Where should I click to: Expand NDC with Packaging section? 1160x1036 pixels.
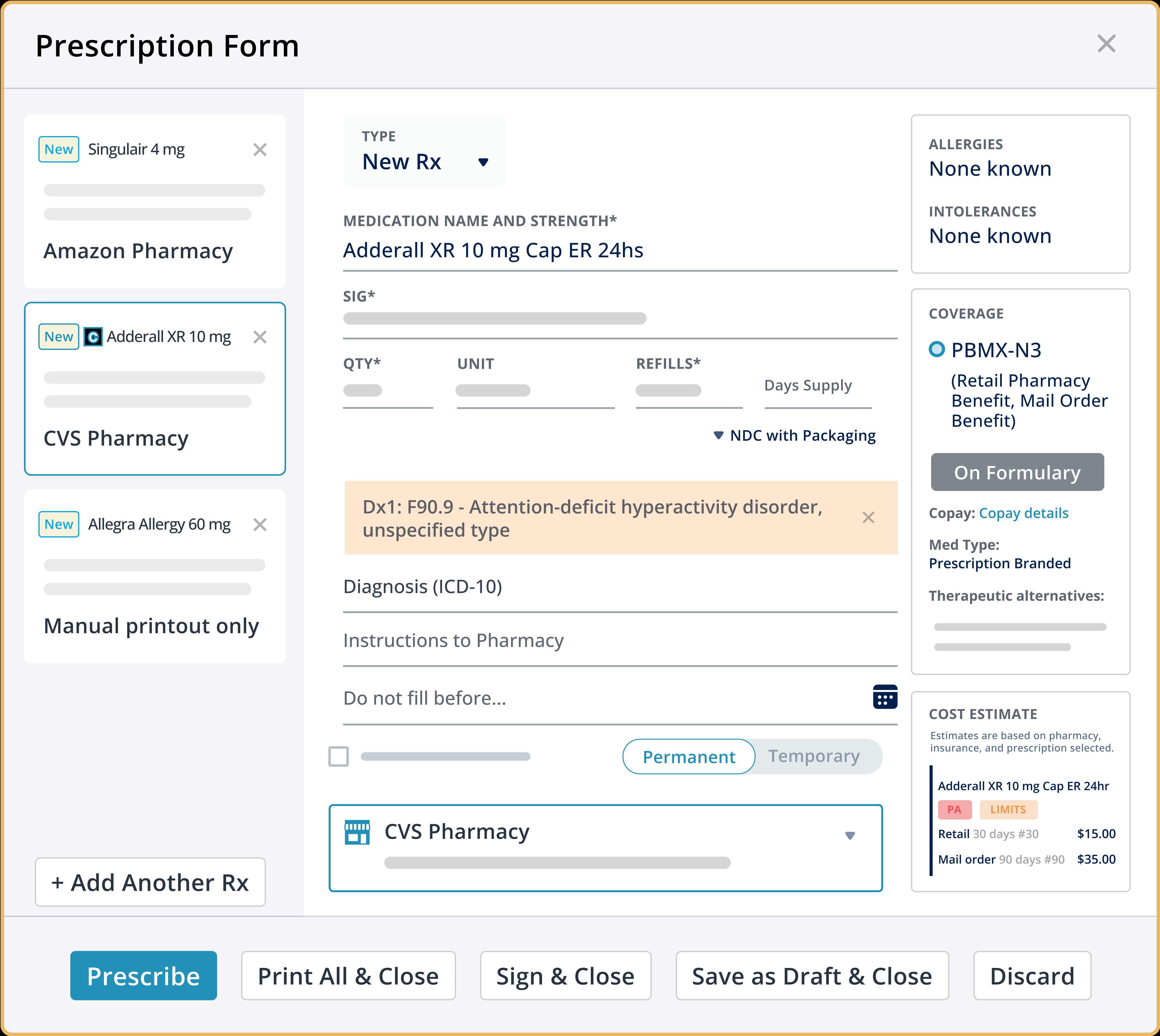point(794,436)
